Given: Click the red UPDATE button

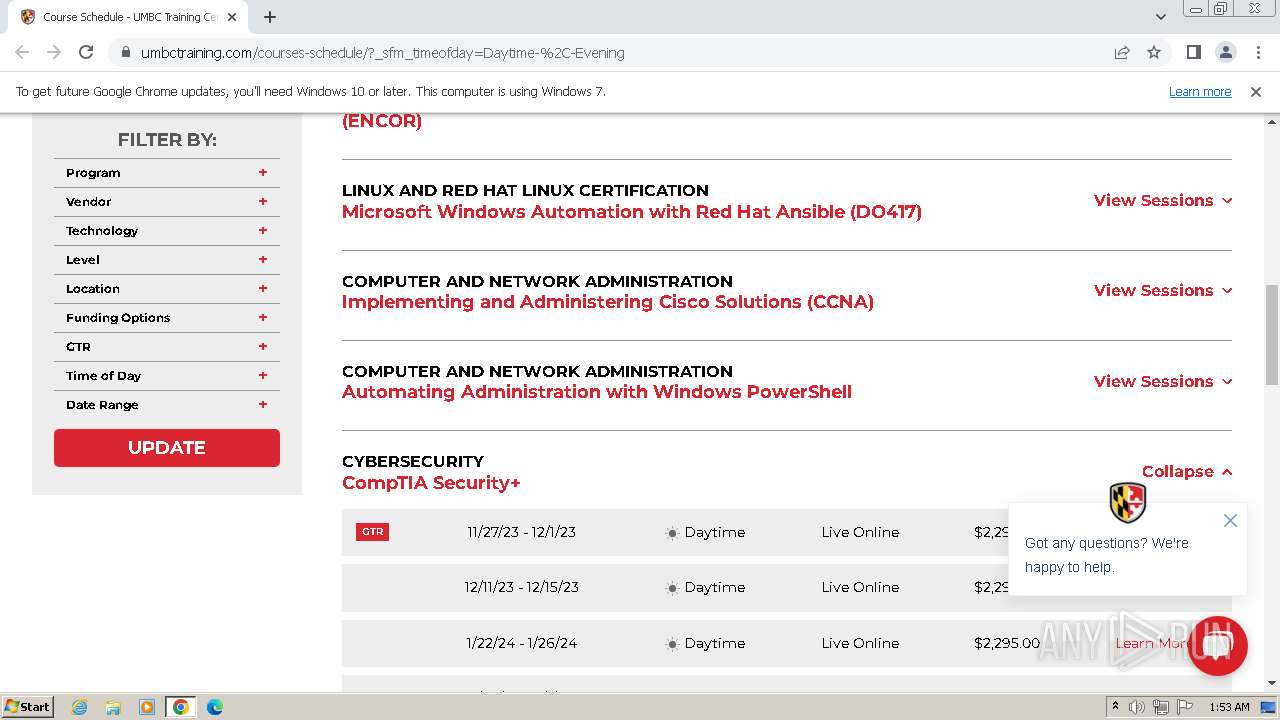Looking at the screenshot, I should point(167,448).
